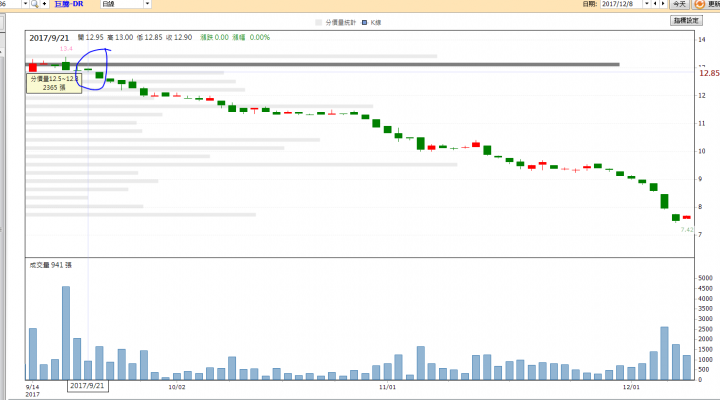Click the 7.42 low price label
720x400 pixels.
coord(687,230)
